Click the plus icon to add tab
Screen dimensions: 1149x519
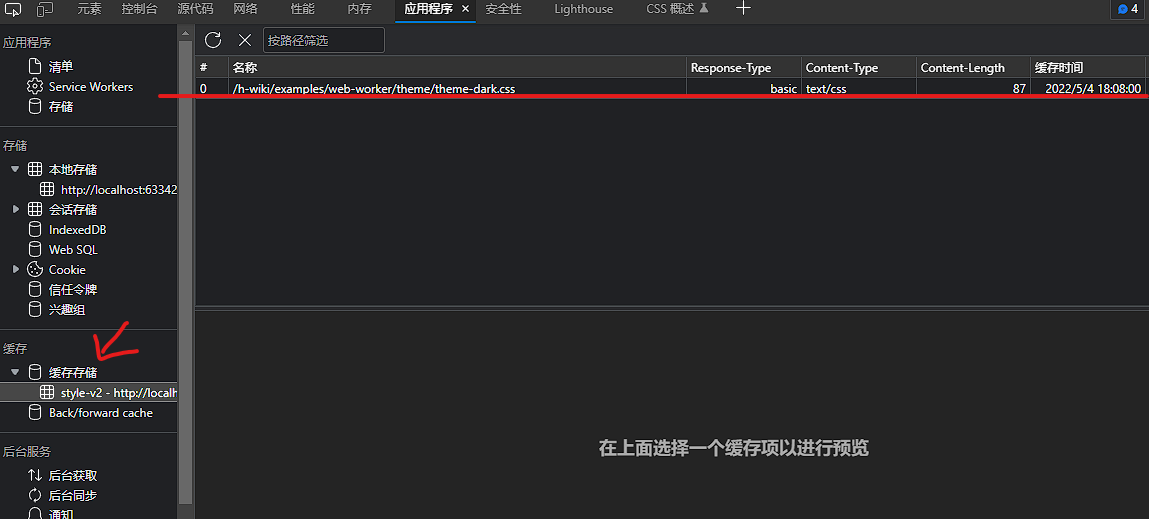pos(743,9)
